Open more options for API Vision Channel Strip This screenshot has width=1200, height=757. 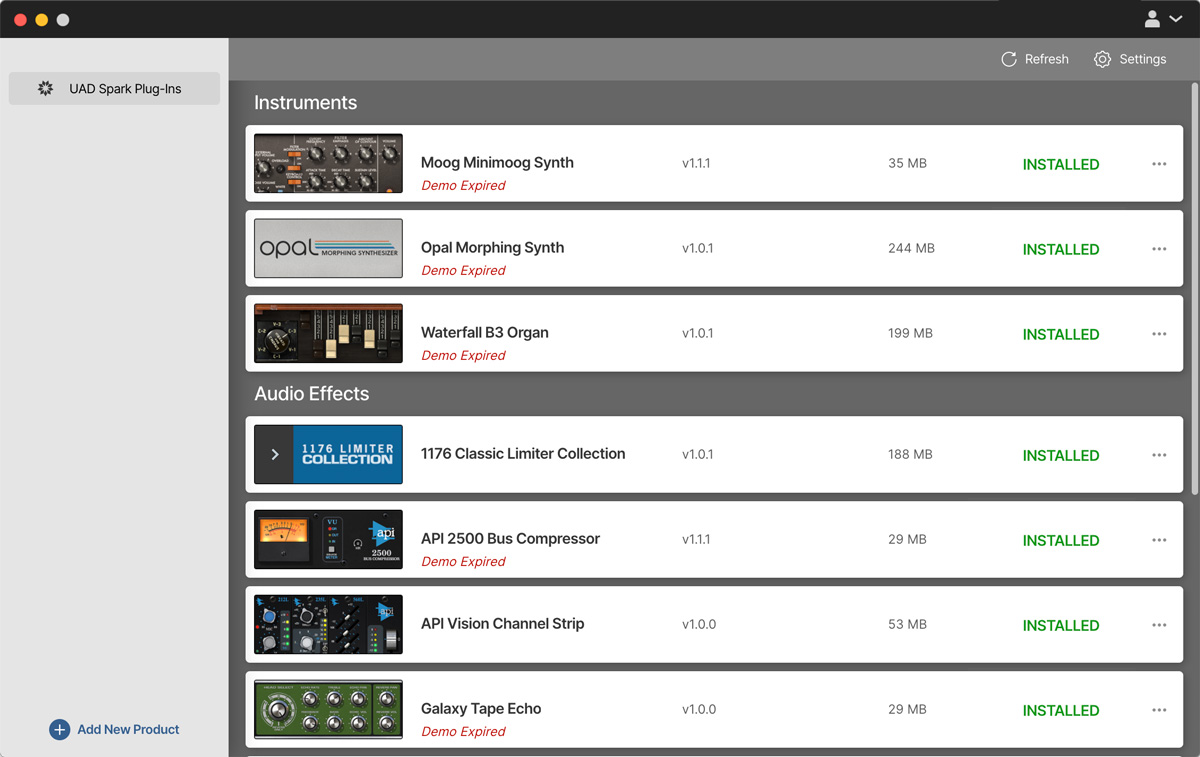click(x=1159, y=625)
